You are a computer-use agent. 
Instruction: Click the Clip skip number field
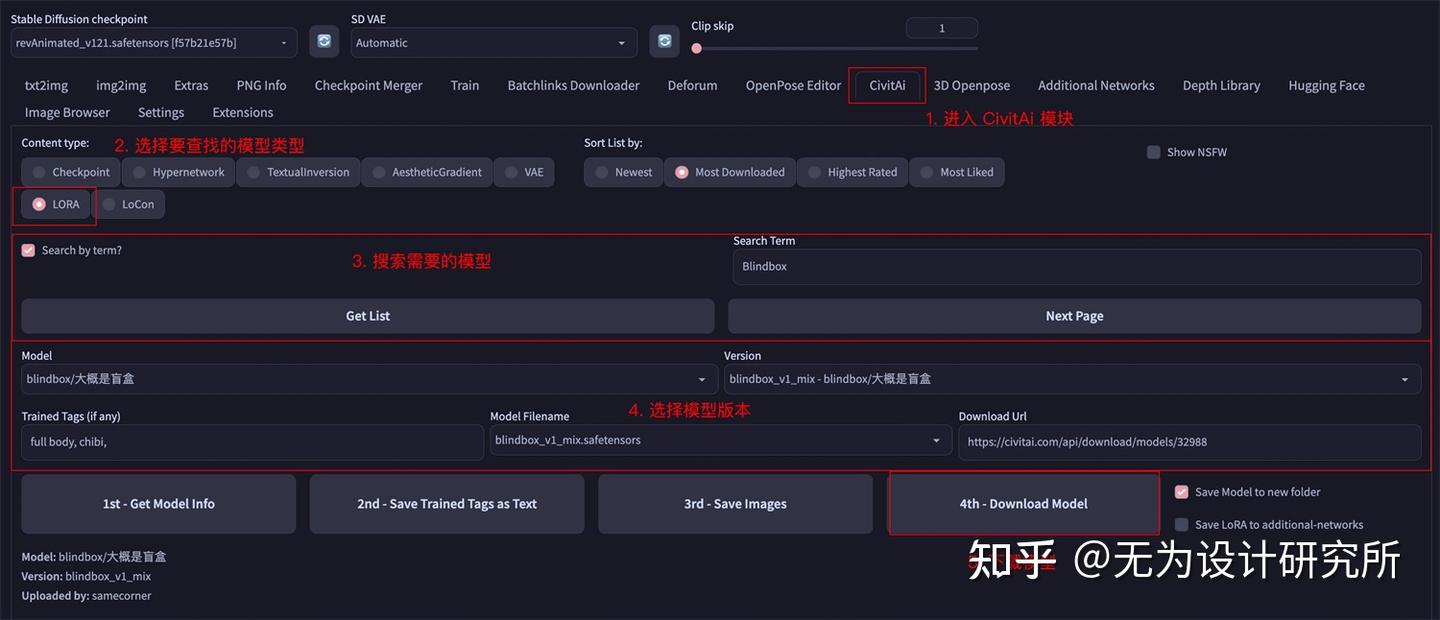[x=941, y=28]
